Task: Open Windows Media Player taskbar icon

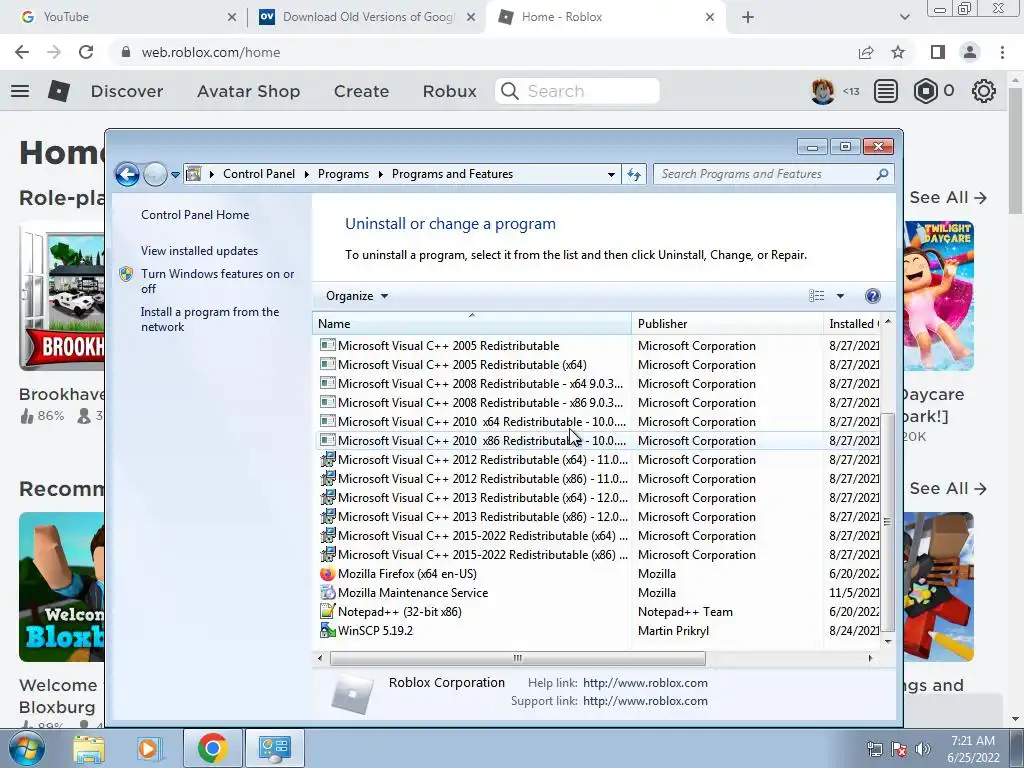Action: click(148, 749)
